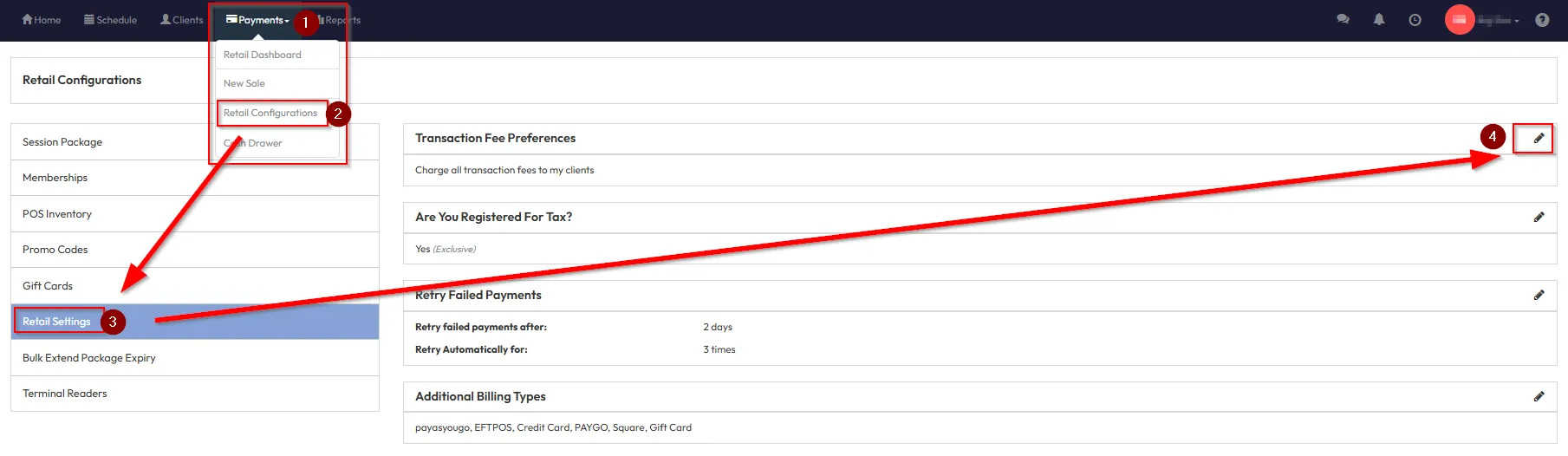
Task: Open the help question mark icon
Action: click(1541, 20)
